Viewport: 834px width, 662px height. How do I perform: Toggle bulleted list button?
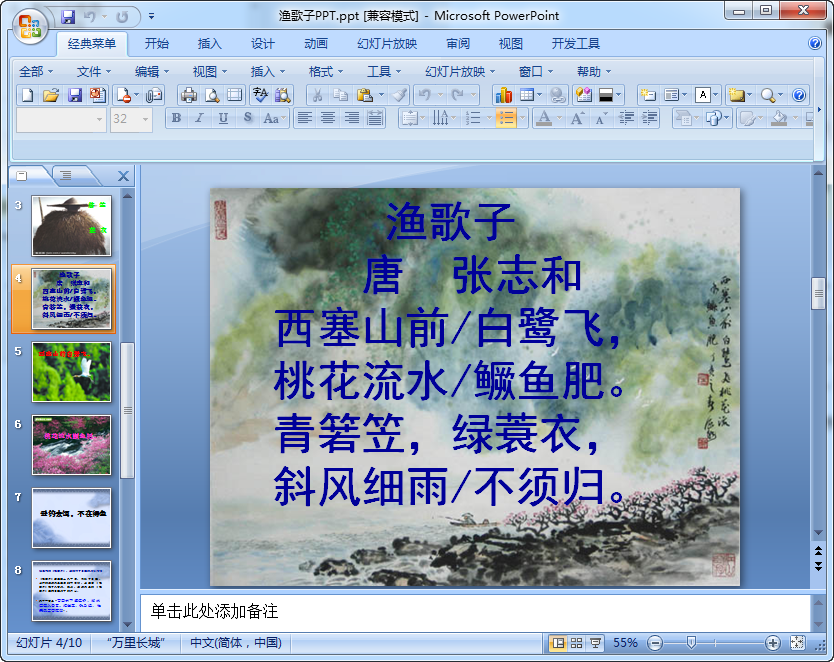point(506,118)
